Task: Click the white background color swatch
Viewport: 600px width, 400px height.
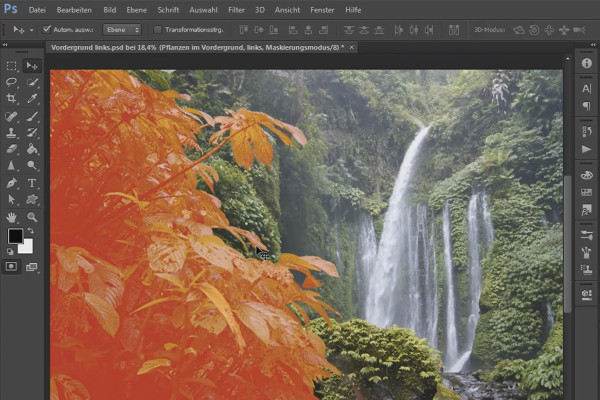Action: (26, 247)
